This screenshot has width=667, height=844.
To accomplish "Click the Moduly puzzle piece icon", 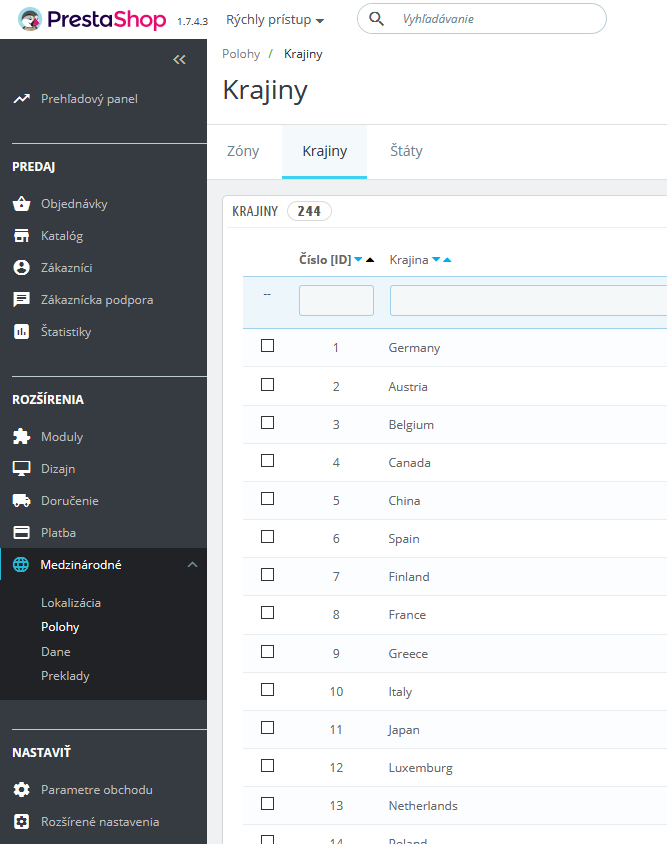I will [22, 437].
